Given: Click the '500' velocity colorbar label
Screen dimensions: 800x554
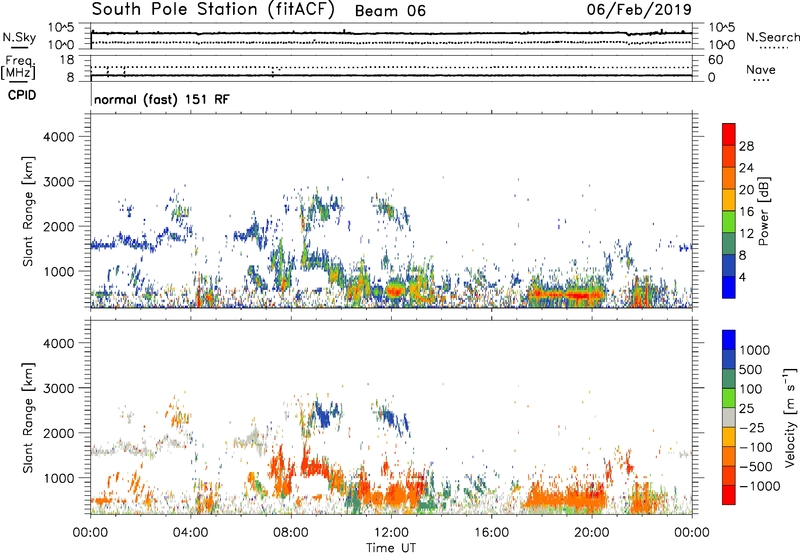Looking at the screenshot, I should pos(751,370).
